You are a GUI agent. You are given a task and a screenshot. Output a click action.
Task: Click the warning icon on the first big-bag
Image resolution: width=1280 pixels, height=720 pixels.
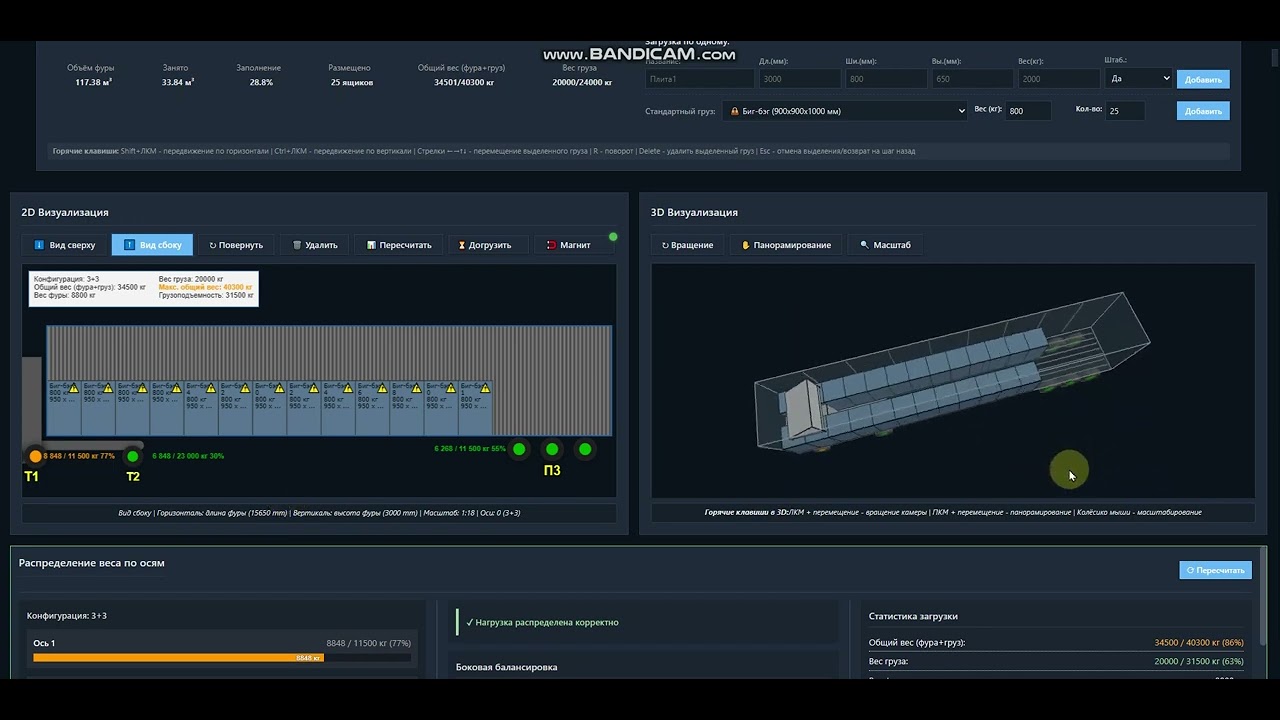(x=73, y=388)
